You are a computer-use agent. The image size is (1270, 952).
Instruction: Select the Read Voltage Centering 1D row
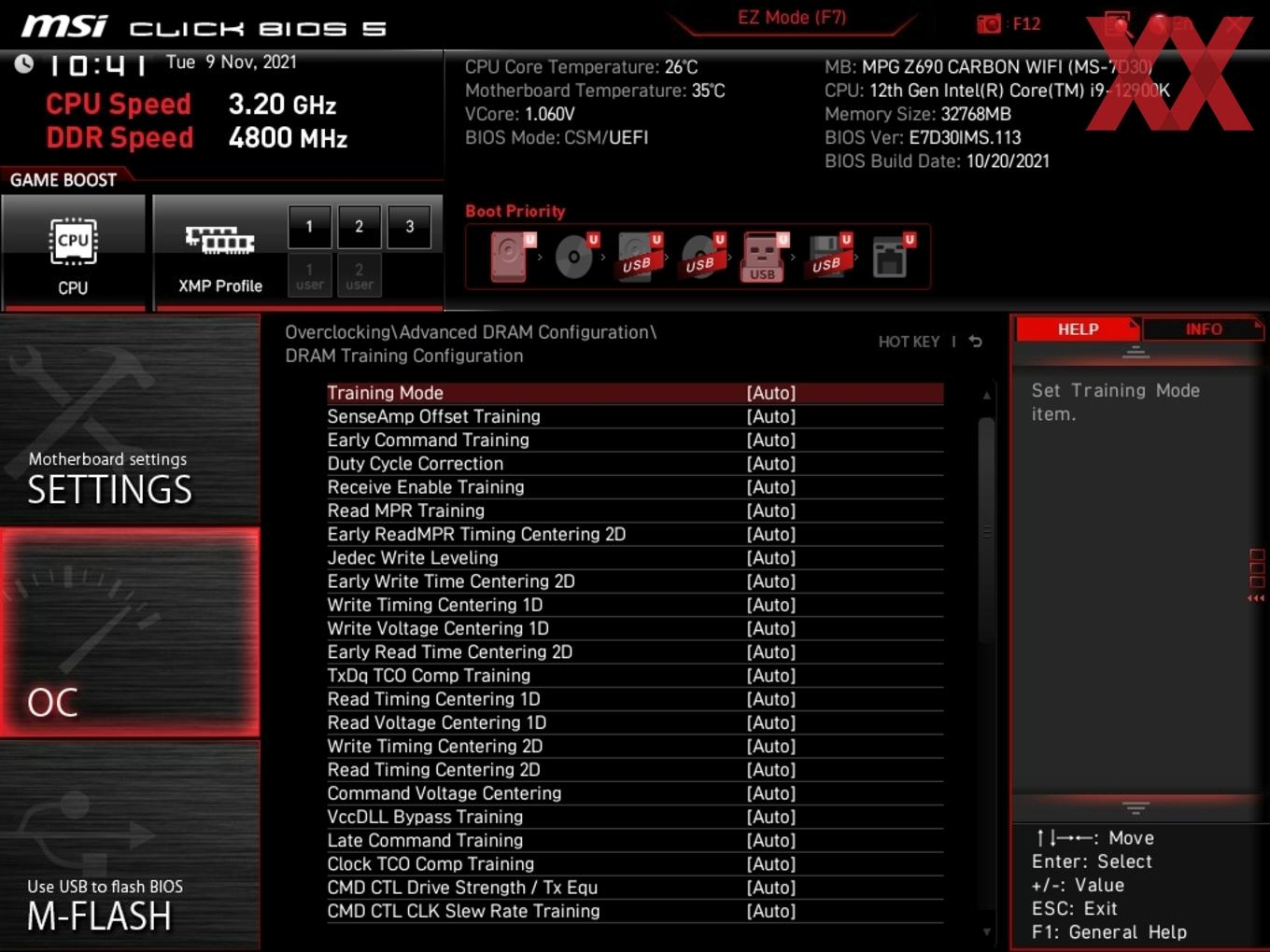tap(635, 722)
